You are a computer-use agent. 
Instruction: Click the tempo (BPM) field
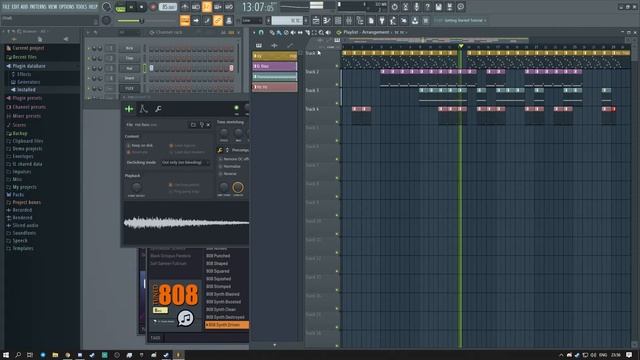click(168, 7)
